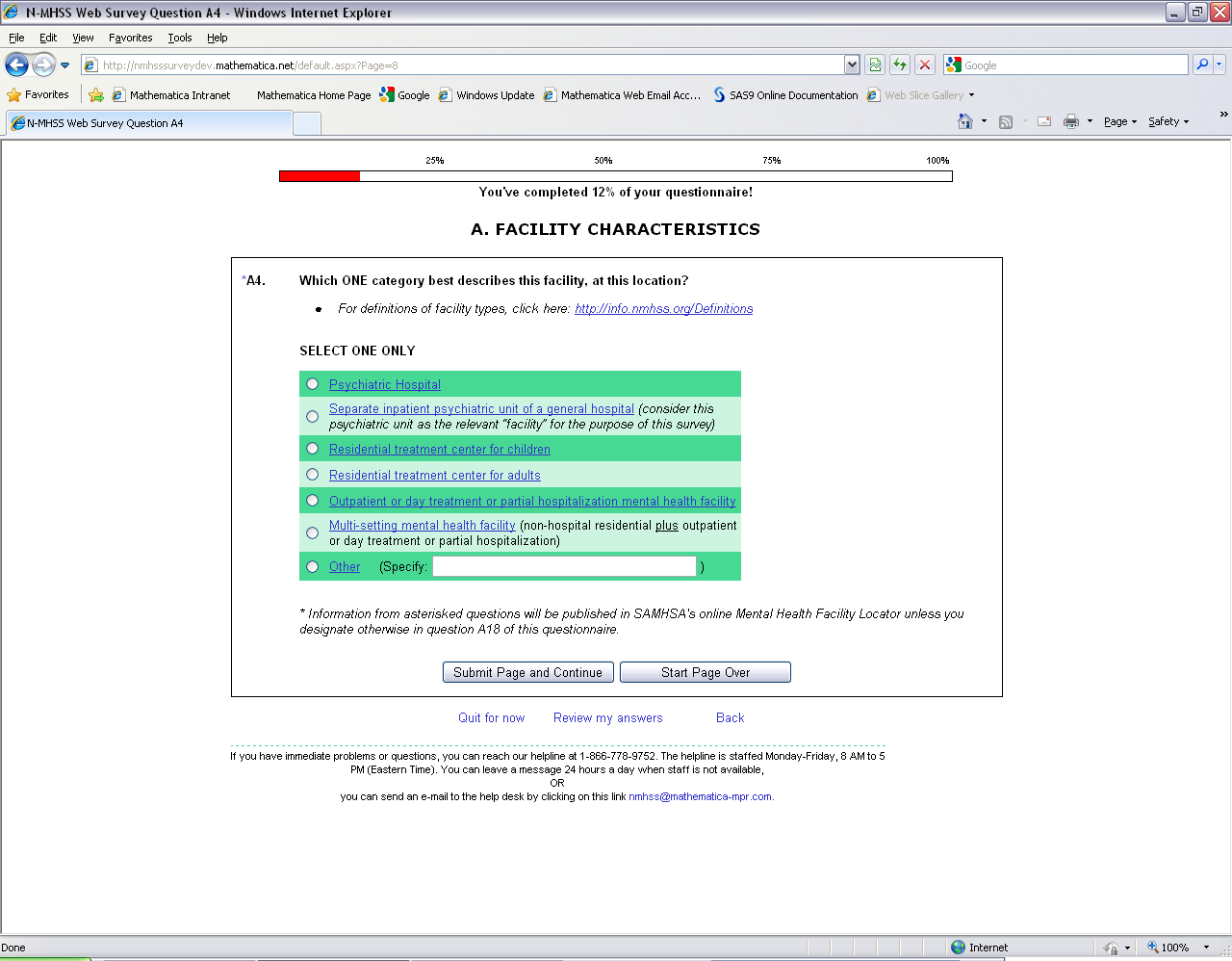The height and width of the screenshot is (961, 1232).
Task: Choose Residential treatment center for adults radio
Action: click(x=313, y=475)
